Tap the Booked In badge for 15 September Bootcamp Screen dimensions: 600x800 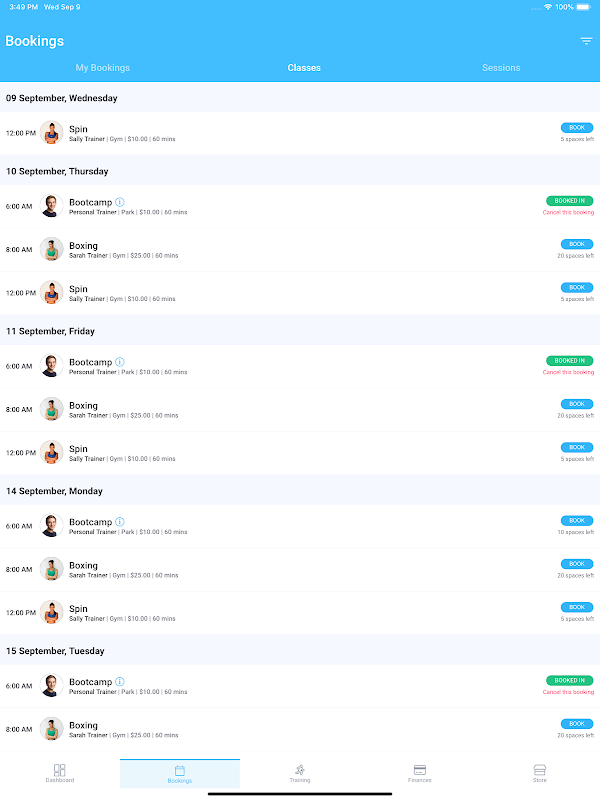[569, 680]
